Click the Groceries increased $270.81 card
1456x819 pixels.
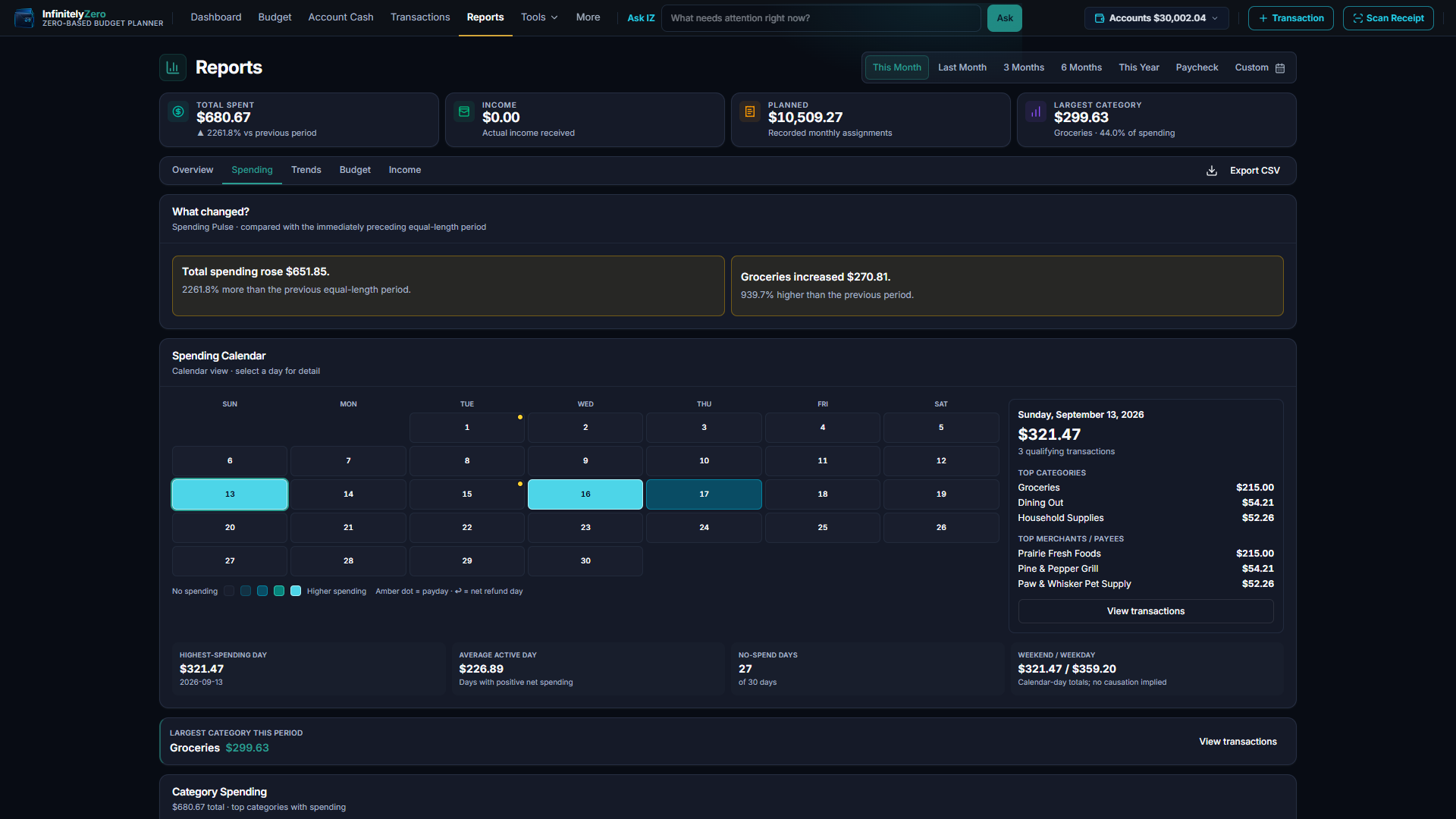(1007, 286)
